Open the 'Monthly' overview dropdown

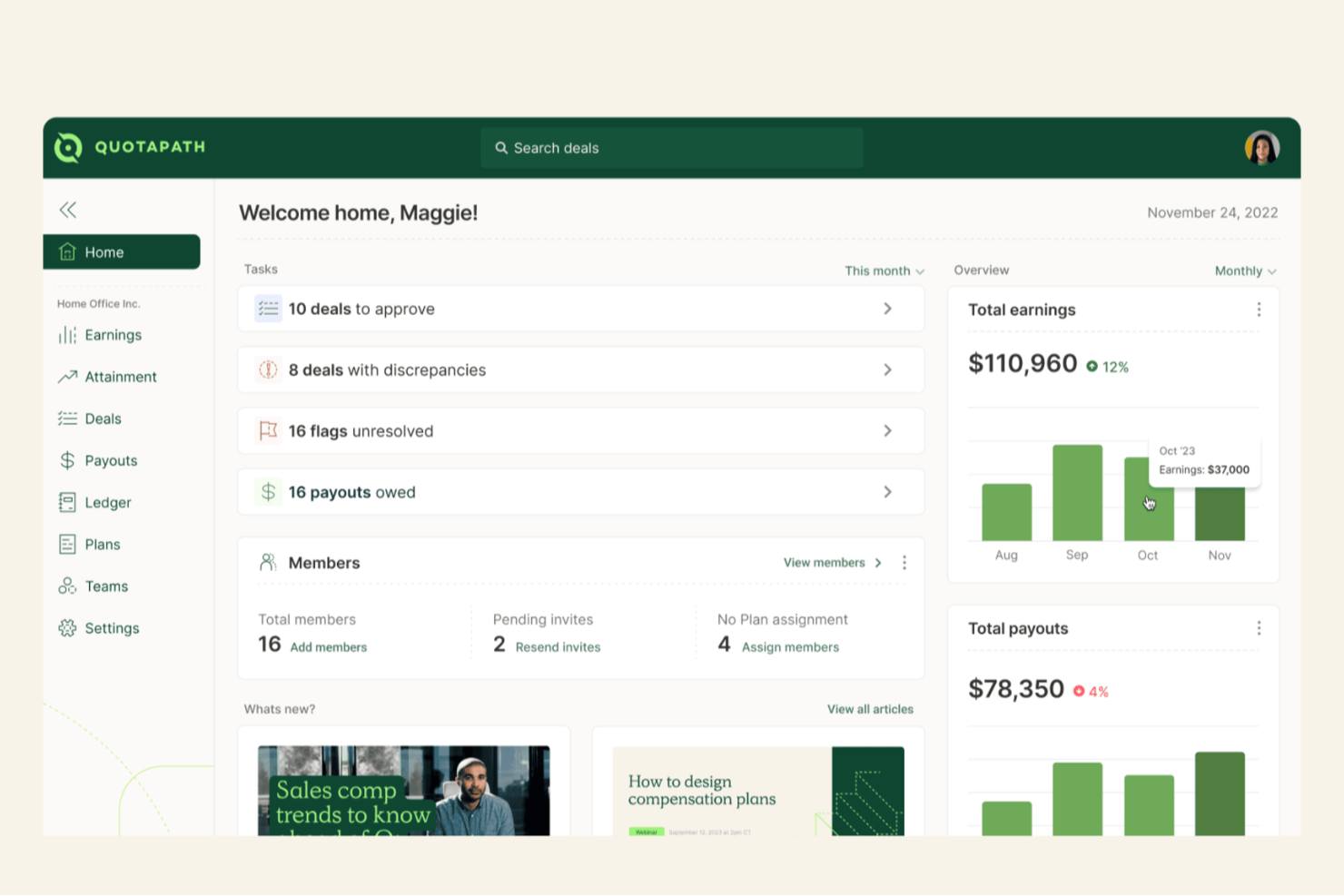1244,270
